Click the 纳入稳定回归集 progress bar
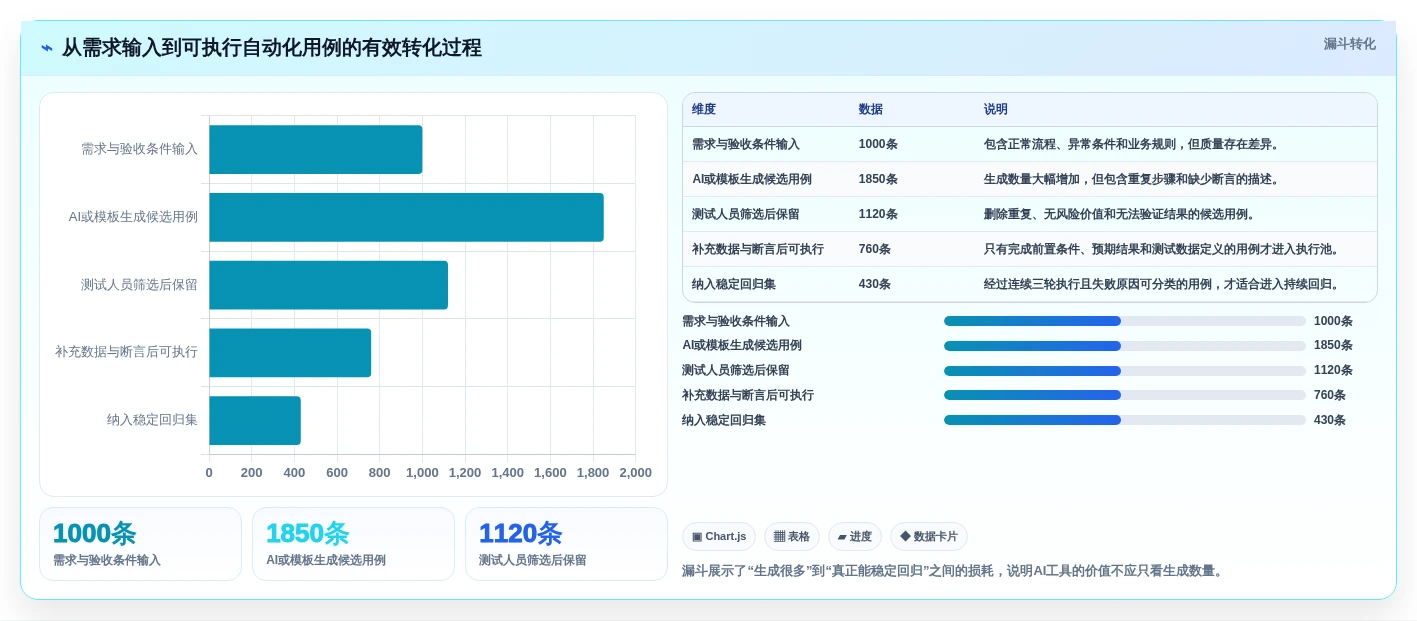1417x621 pixels. click(1125, 420)
